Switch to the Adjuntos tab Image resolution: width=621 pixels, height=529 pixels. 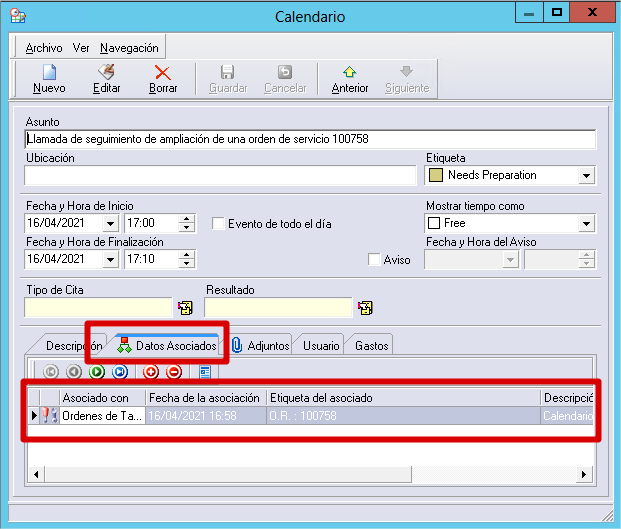260,345
